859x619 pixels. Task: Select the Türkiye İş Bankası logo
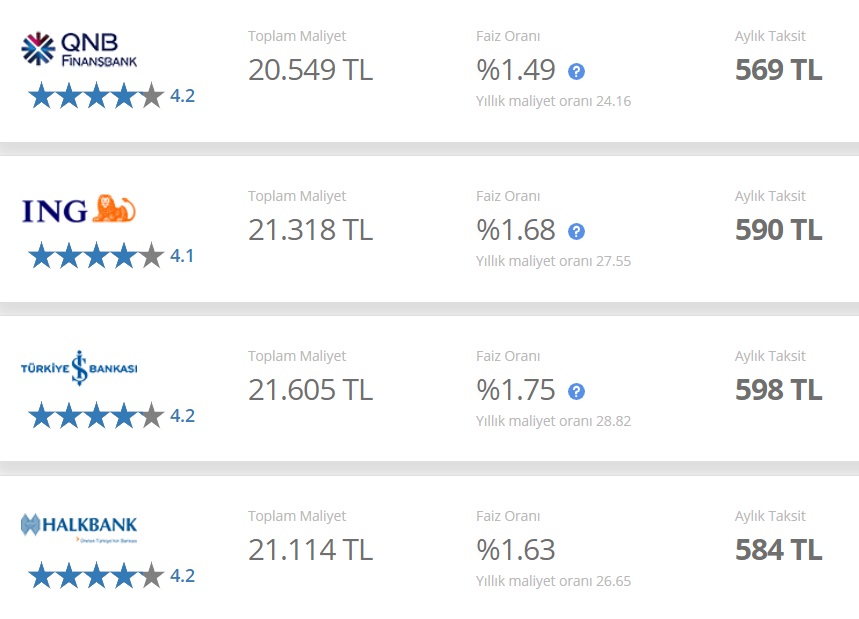click(x=79, y=368)
